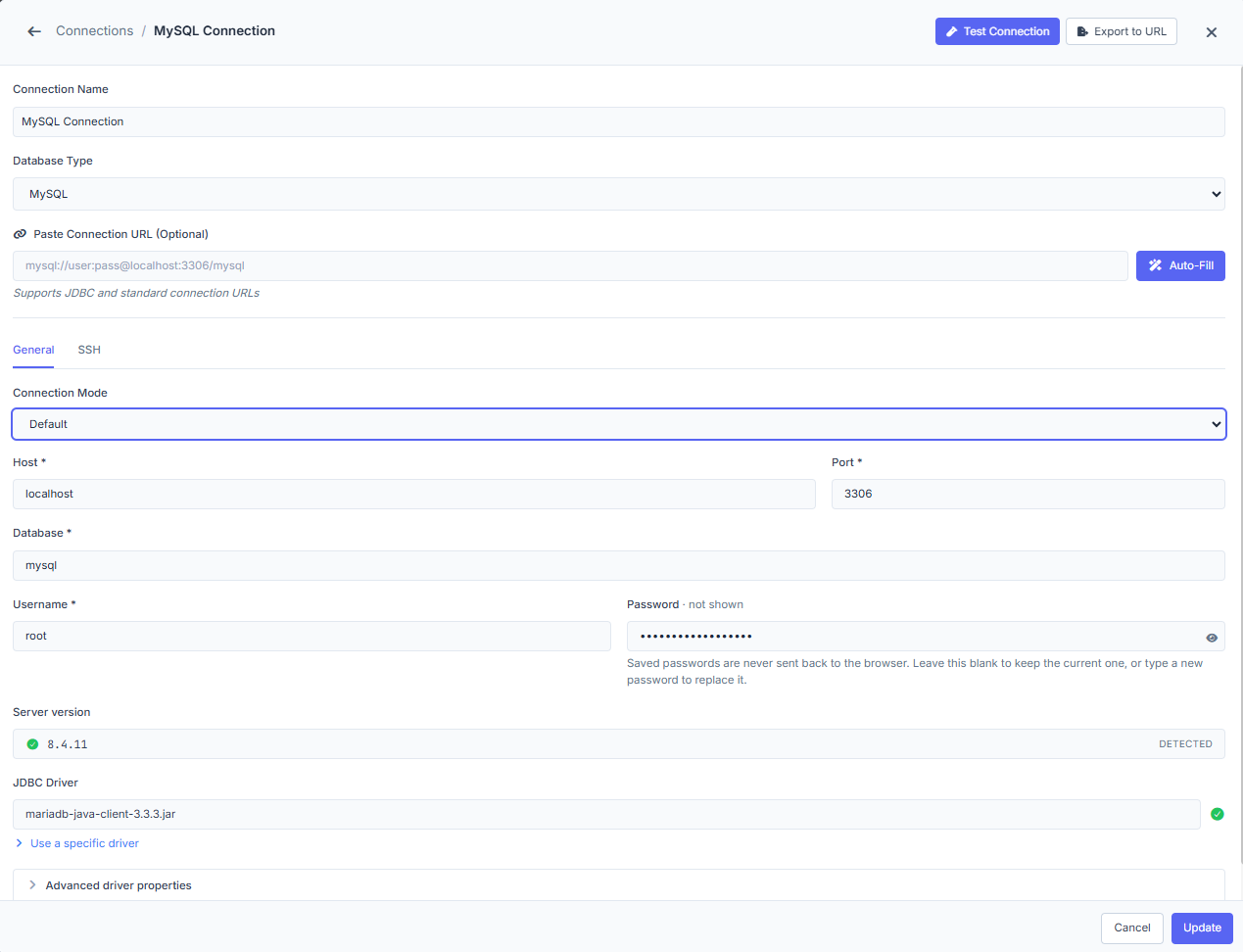The image size is (1243, 952).
Task: Click the Update button
Action: point(1202,928)
